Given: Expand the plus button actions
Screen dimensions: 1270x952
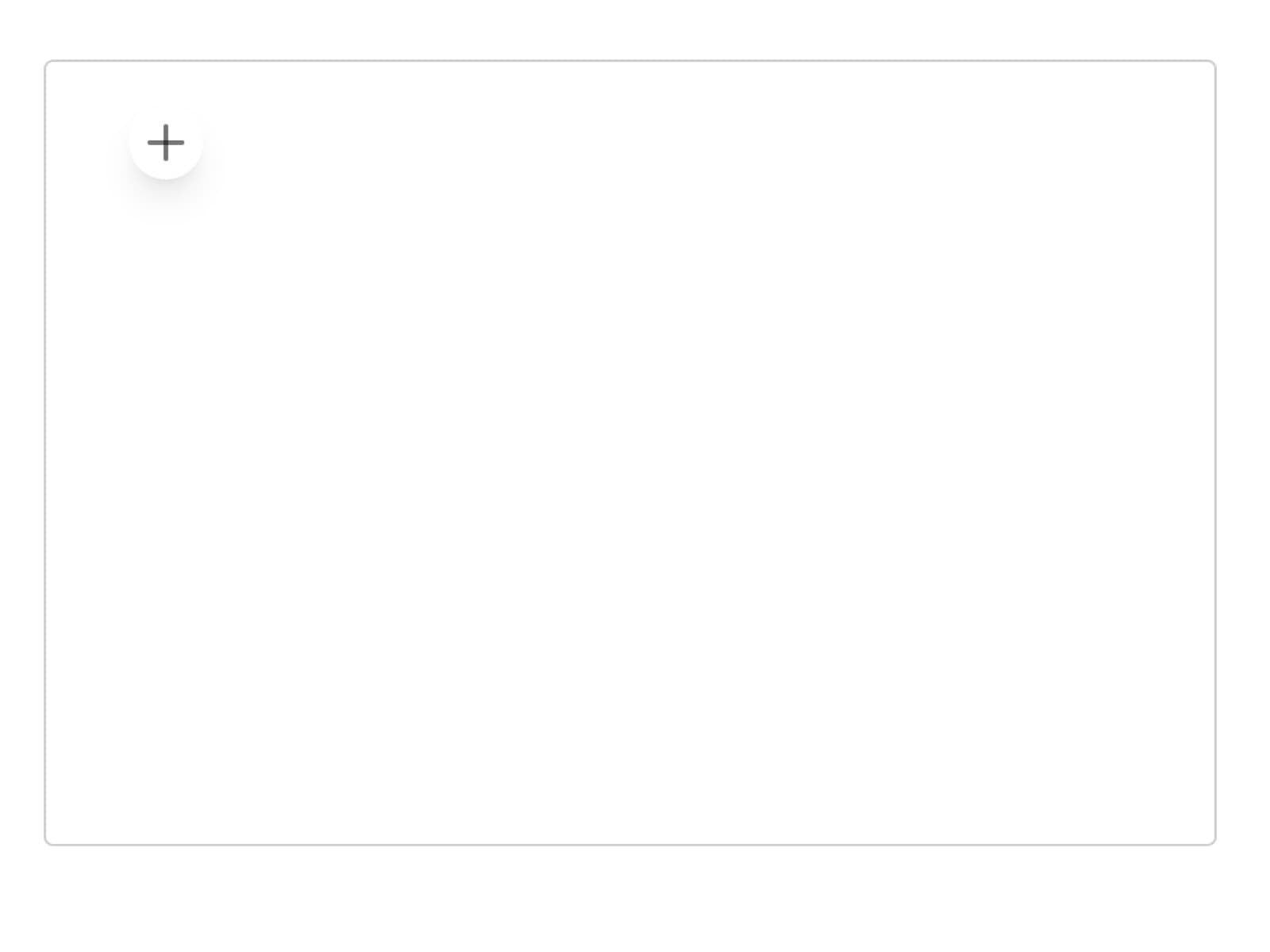Looking at the screenshot, I should (x=166, y=143).
